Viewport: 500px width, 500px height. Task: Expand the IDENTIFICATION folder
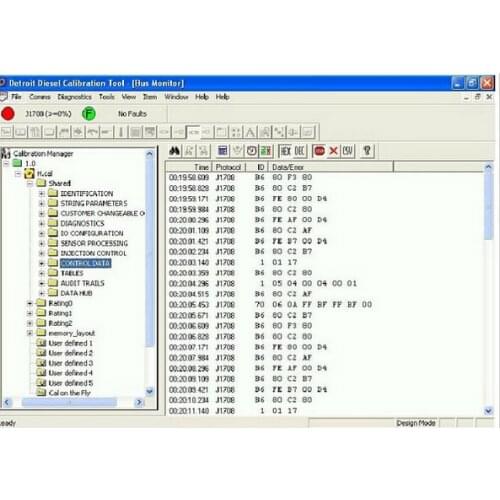click(x=42, y=193)
